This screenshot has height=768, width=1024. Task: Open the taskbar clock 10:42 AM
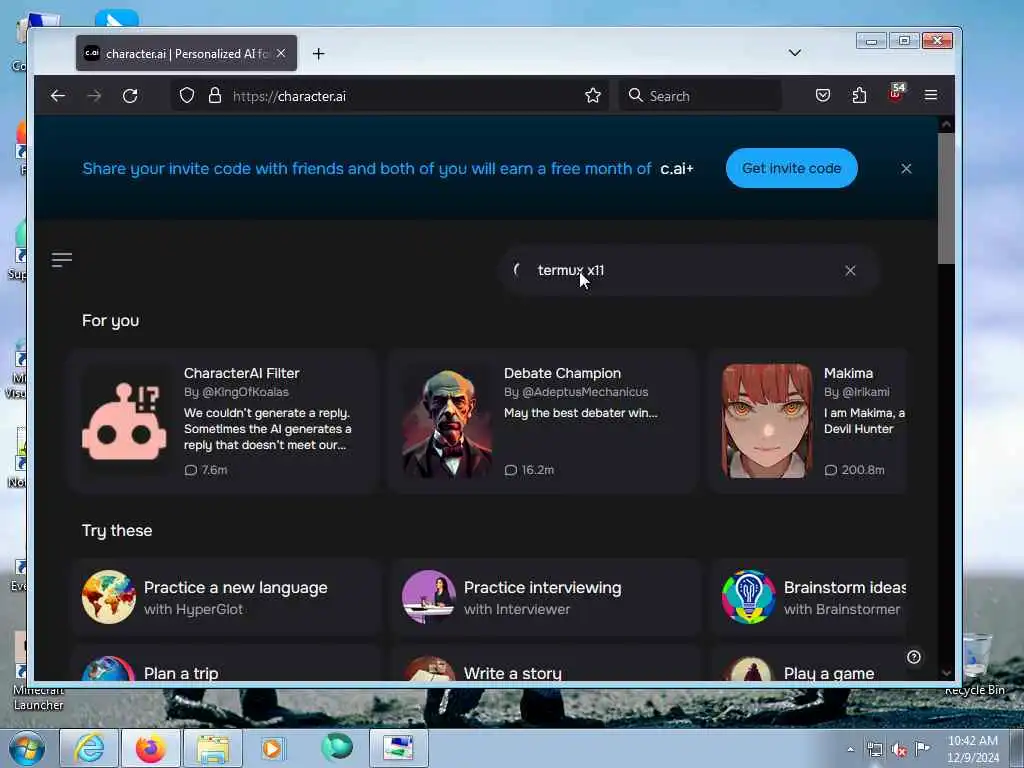pyautogui.click(x=973, y=748)
